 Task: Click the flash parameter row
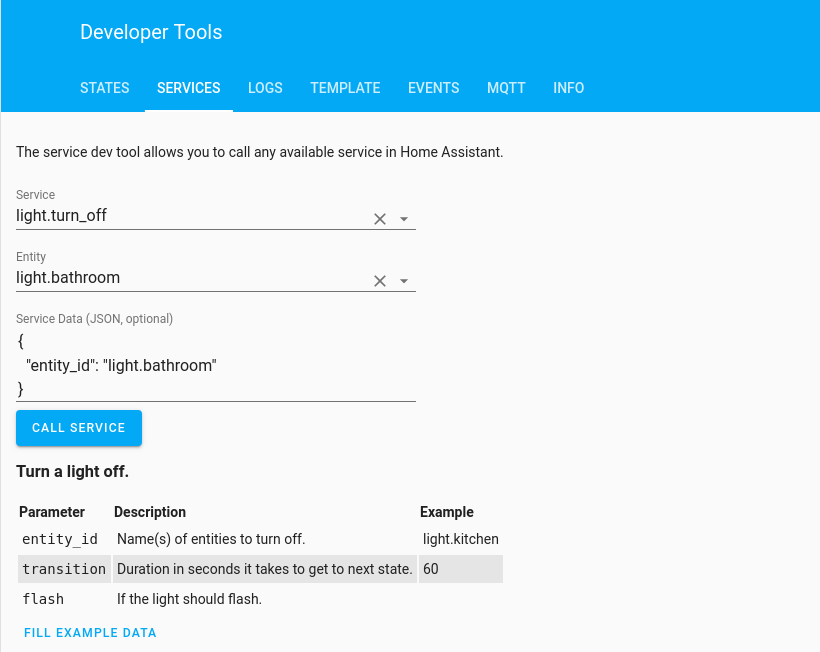260,599
